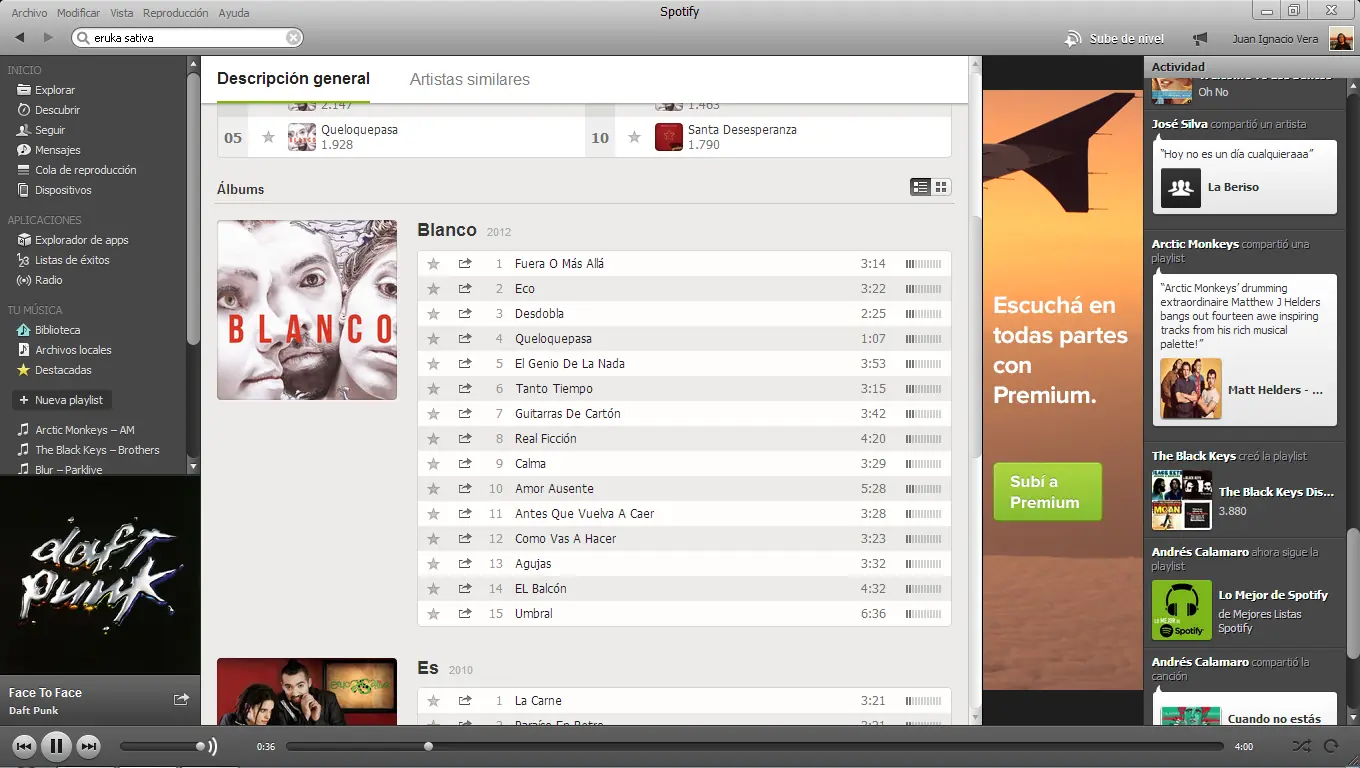This screenshot has width=1360, height=768.
Task: Play the track Como Vas A Hacer
Action: [565, 539]
